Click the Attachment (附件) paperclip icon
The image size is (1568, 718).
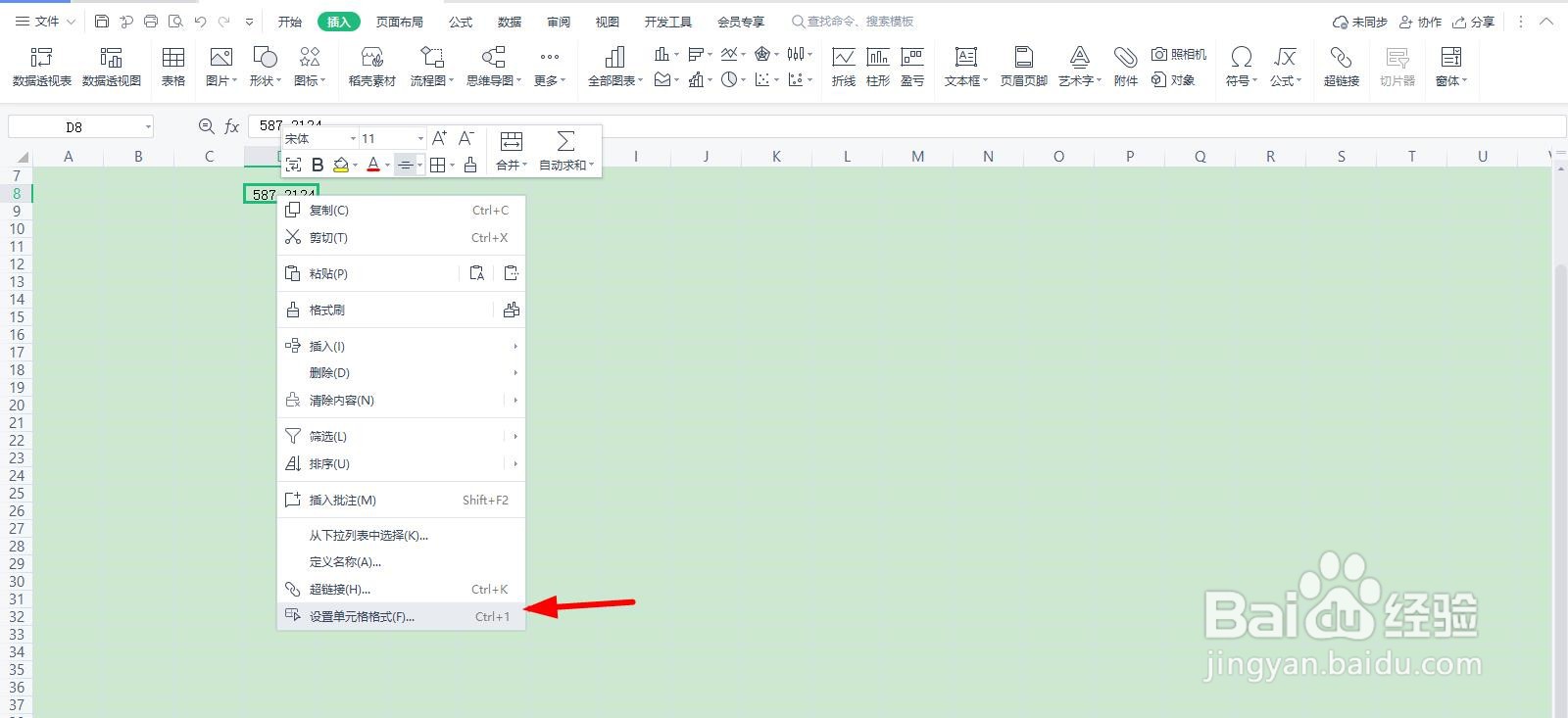1126,67
